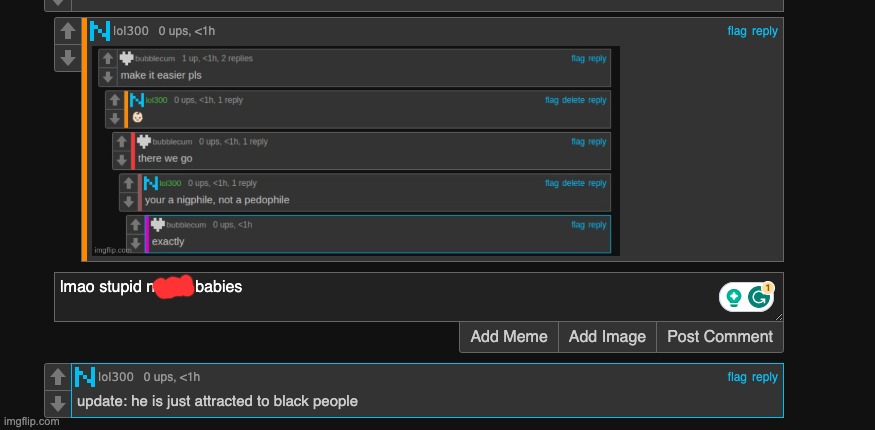
Task: Open the lol300 username on the top comment
Action: [131, 32]
